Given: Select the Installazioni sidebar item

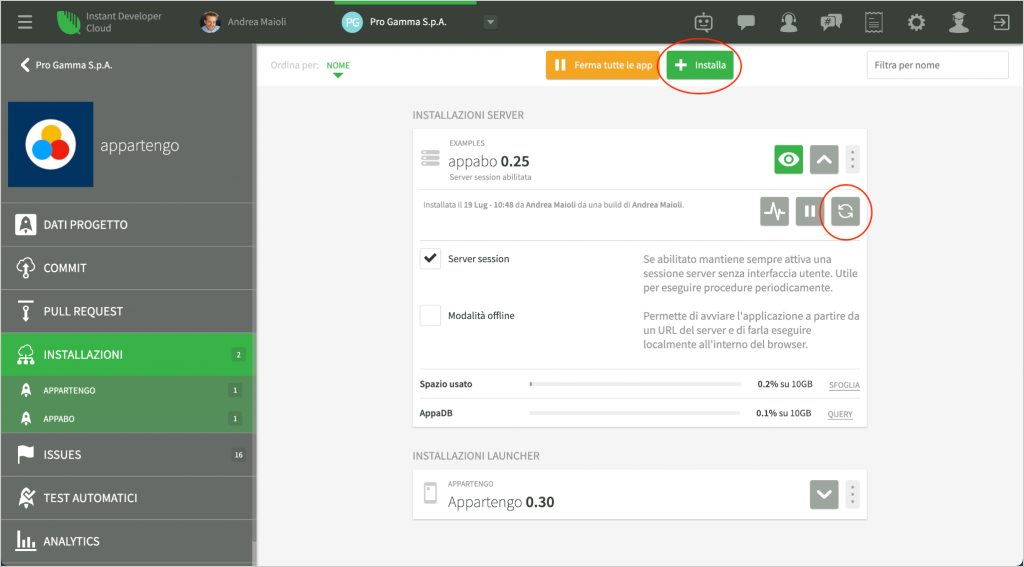Looking at the screenshot, I should pyautogui.click(x=127, y=355).
